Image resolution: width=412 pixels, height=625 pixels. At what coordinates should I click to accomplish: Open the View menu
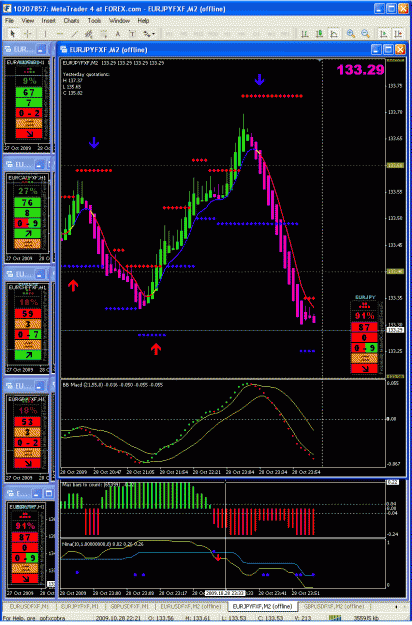coord(27,20)
